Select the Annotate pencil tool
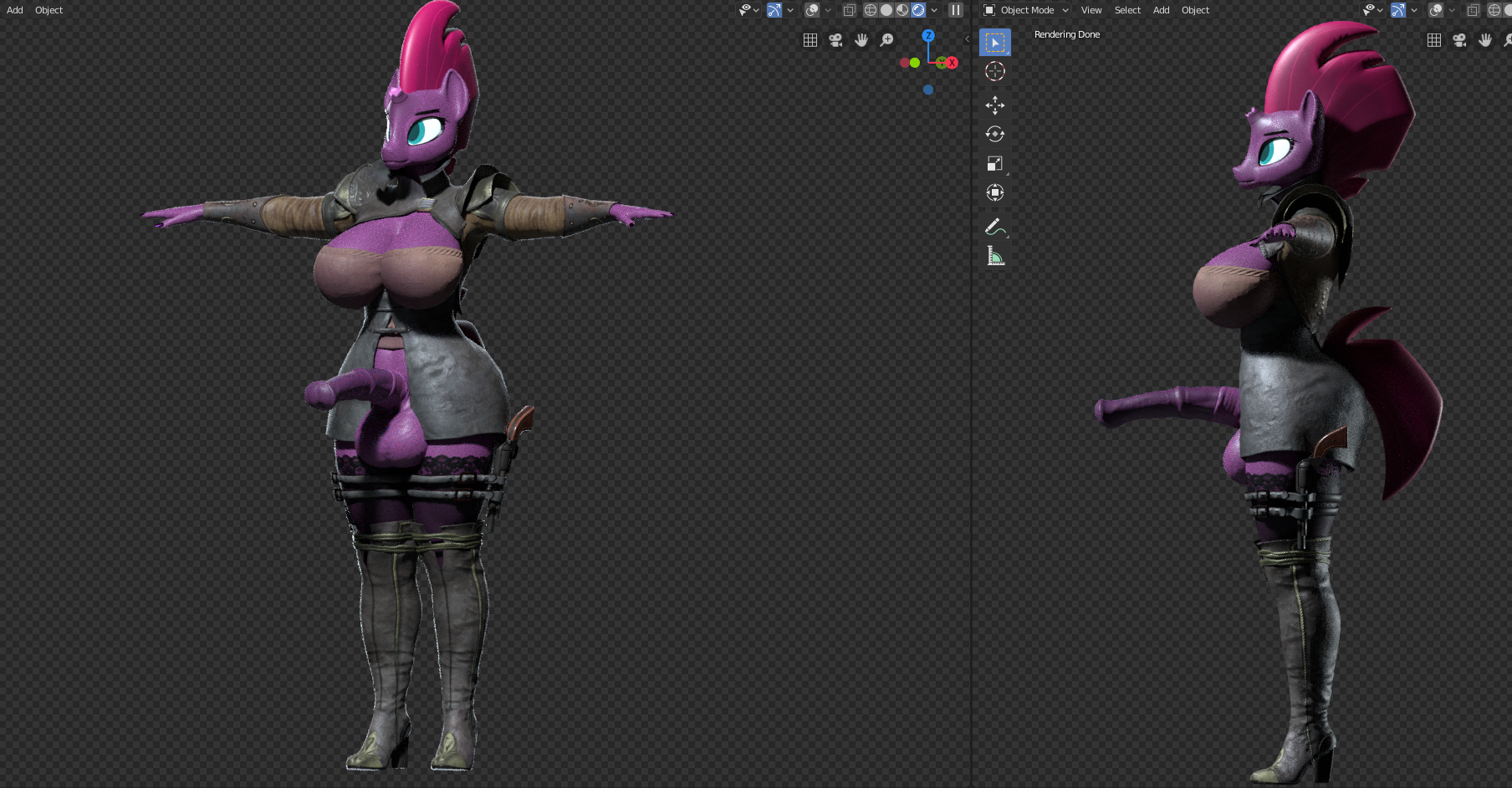The image size is (1512, 788). click(x=994, y=227)
